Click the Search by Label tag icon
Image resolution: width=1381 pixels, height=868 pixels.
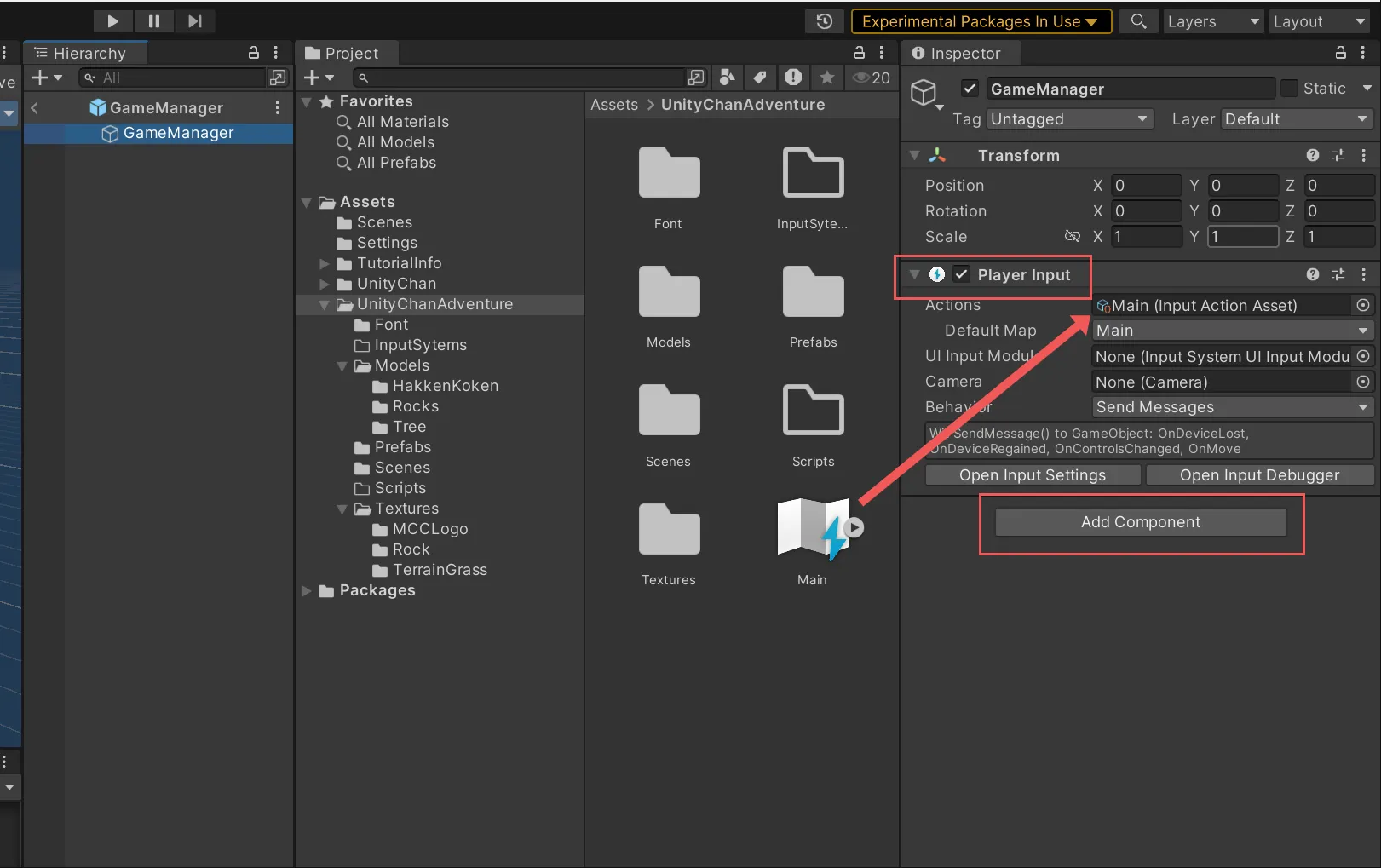click(760, 78)
